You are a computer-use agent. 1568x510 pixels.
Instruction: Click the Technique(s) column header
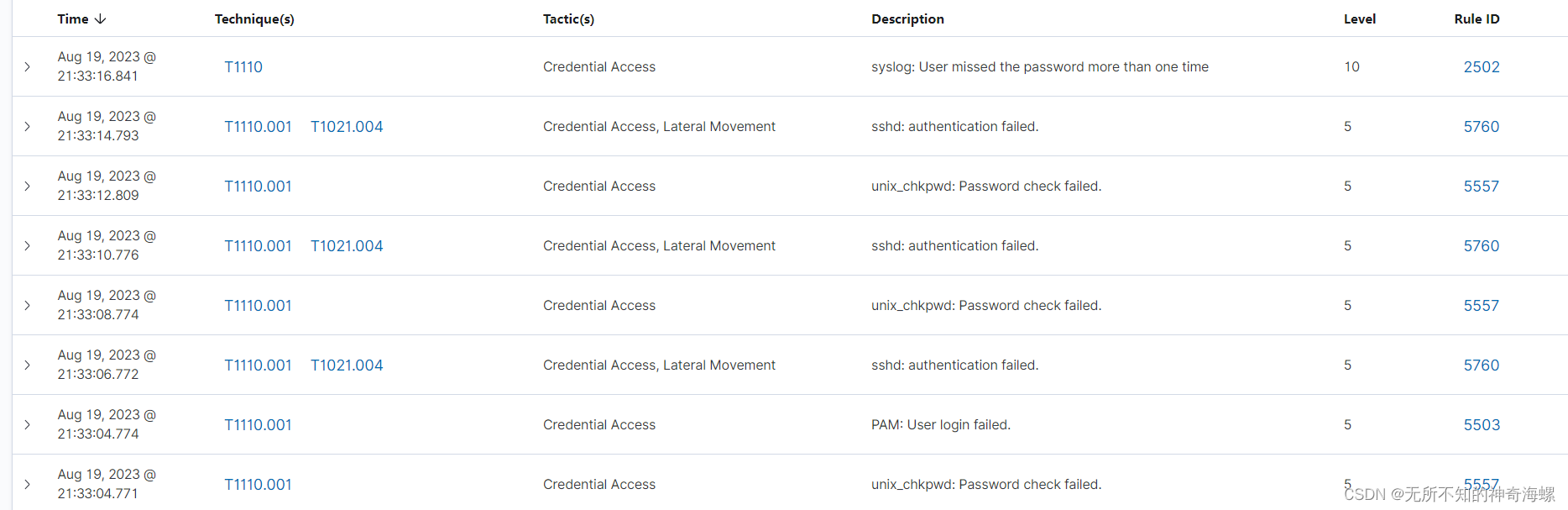(x=254, y=18)
